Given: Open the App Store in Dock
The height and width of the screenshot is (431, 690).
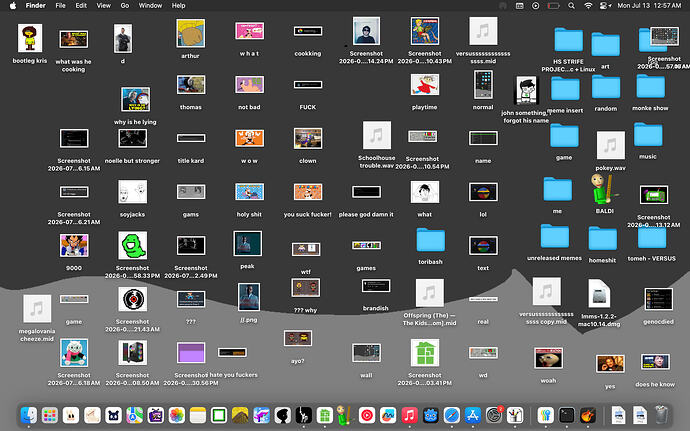Looking at the screenshot, I should (x=473, y=415).
